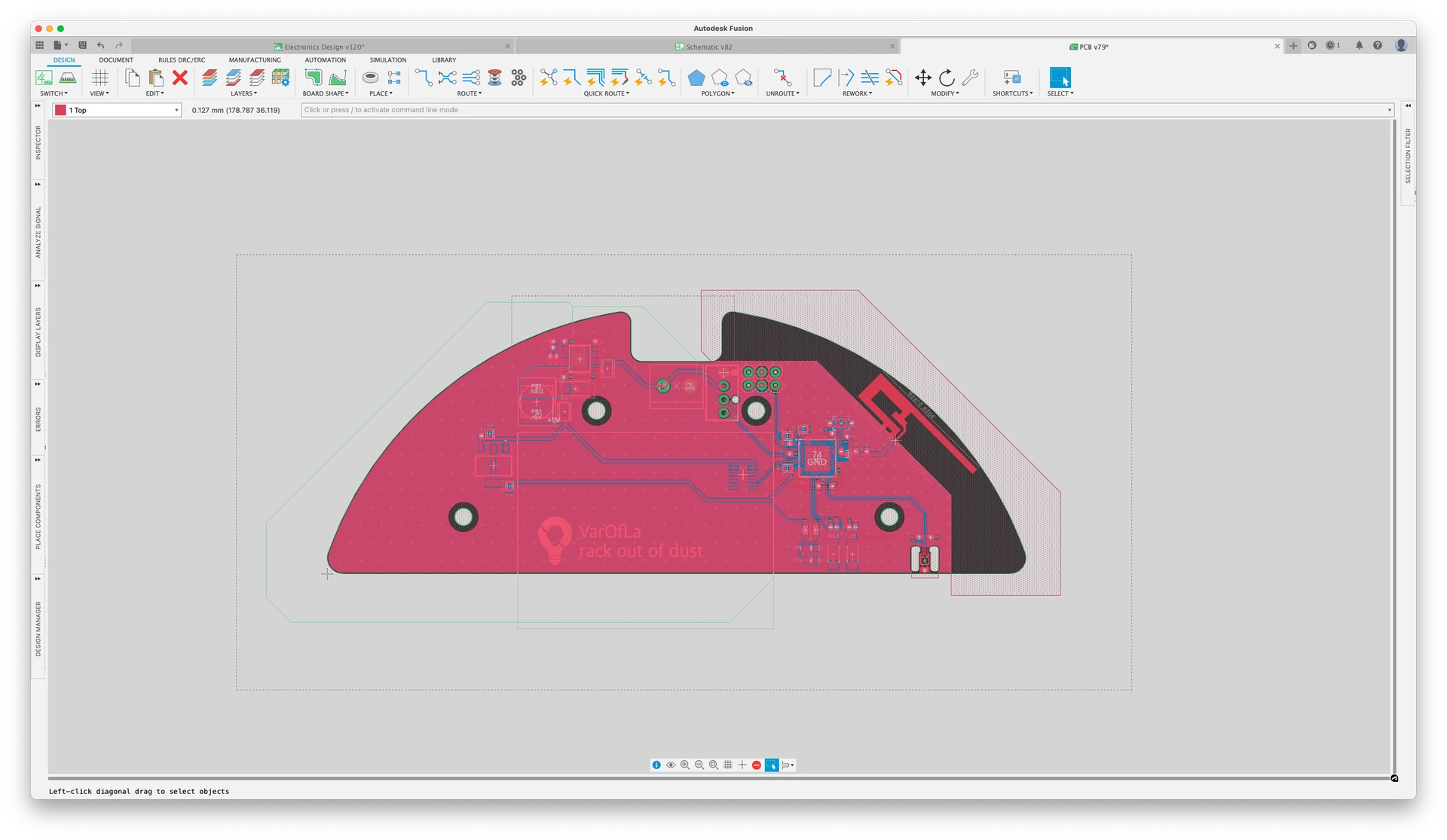Select the Move tool in Modify
This screenshot has height=840, width=1447.
coord(923,78)
